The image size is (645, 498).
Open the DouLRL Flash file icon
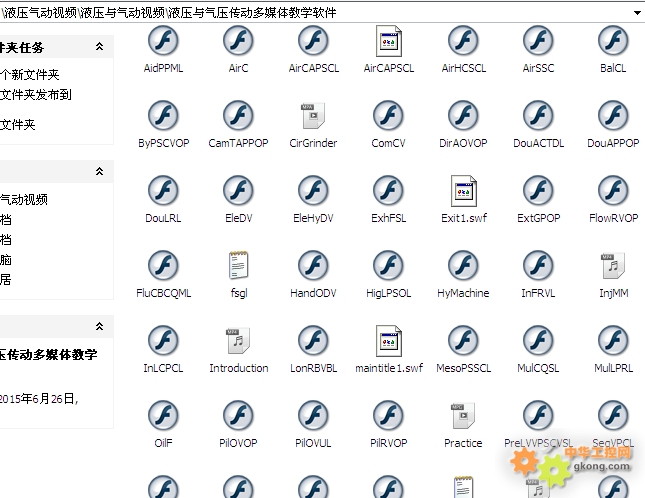tap(163, 190)
